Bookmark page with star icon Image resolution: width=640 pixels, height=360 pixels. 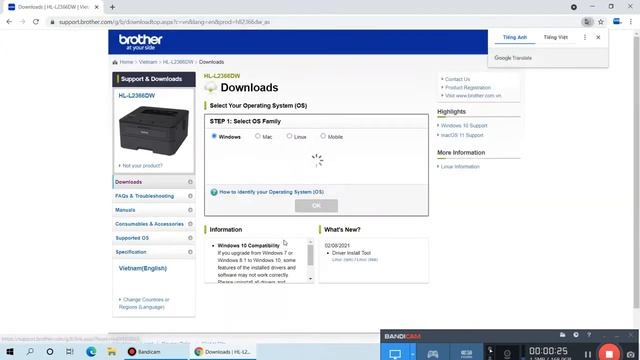pos(601,22)
